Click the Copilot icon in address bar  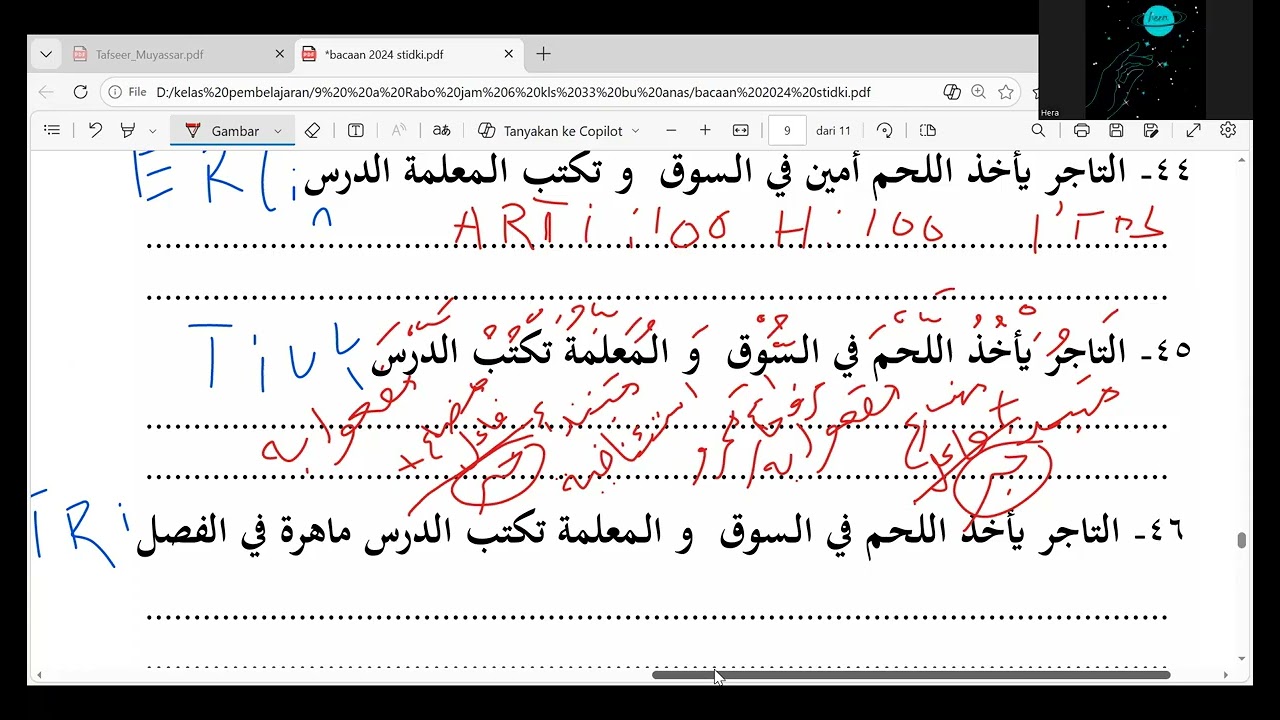pyautogui.click(x=952, y=92)
